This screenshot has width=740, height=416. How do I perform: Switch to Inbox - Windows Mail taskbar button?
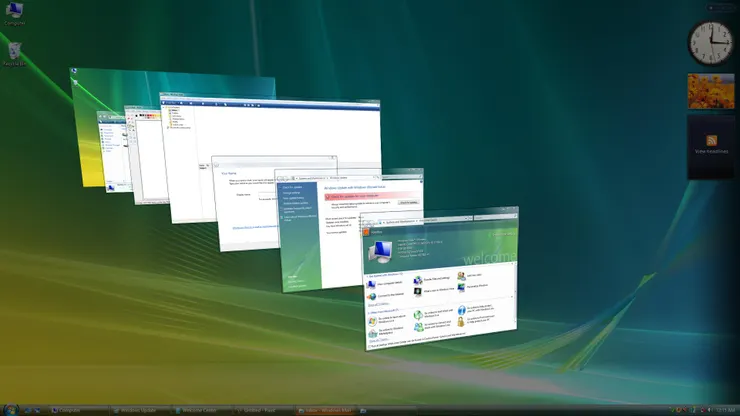326,410
